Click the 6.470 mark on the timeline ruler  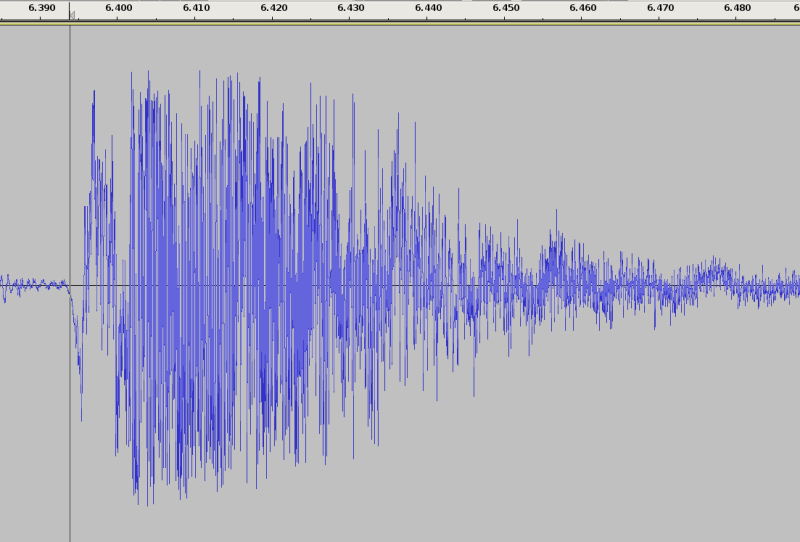coord(660,8)
